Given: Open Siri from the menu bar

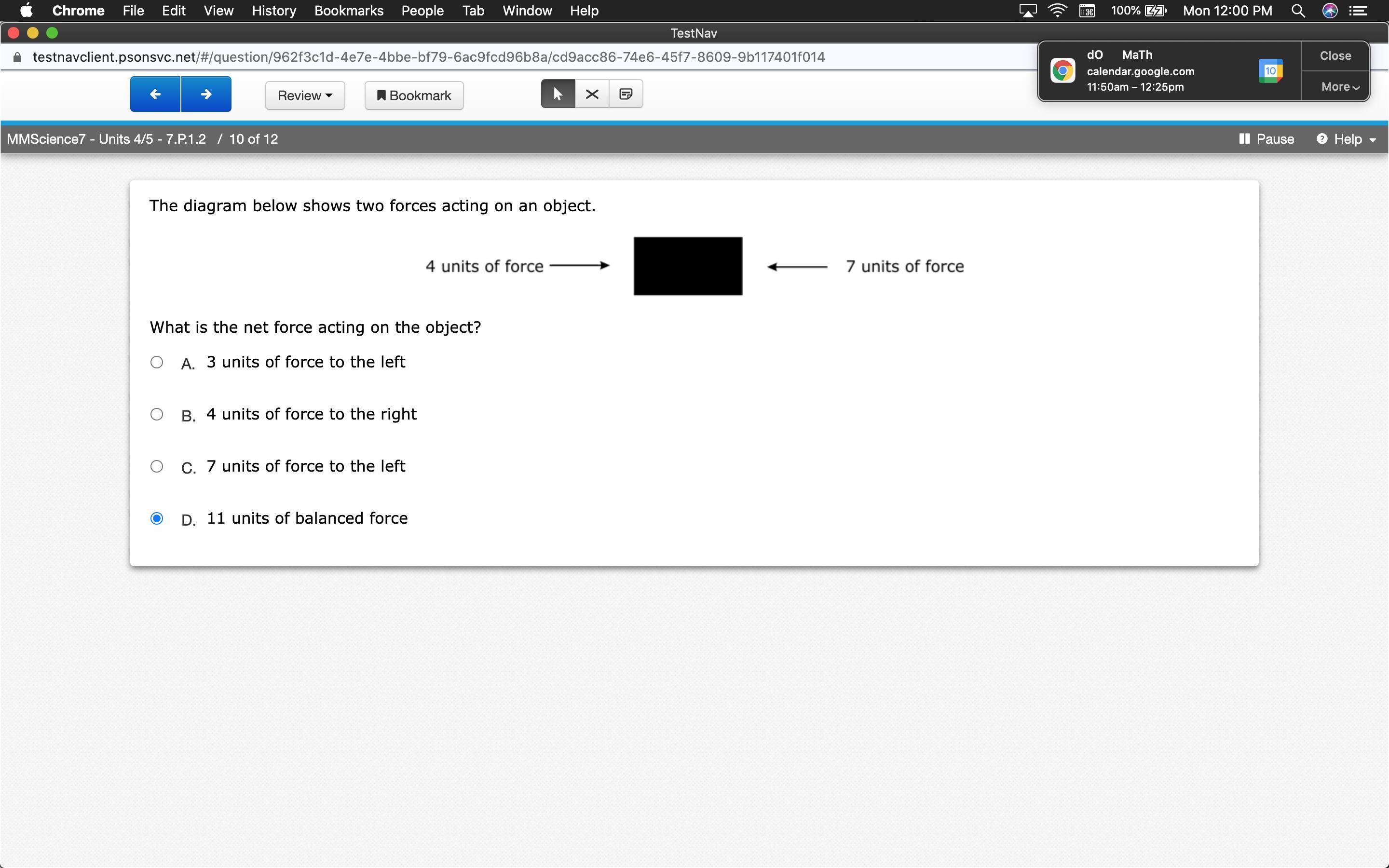Looking at the screenshot, I should pyautogui.click(x=1330, y=11).
